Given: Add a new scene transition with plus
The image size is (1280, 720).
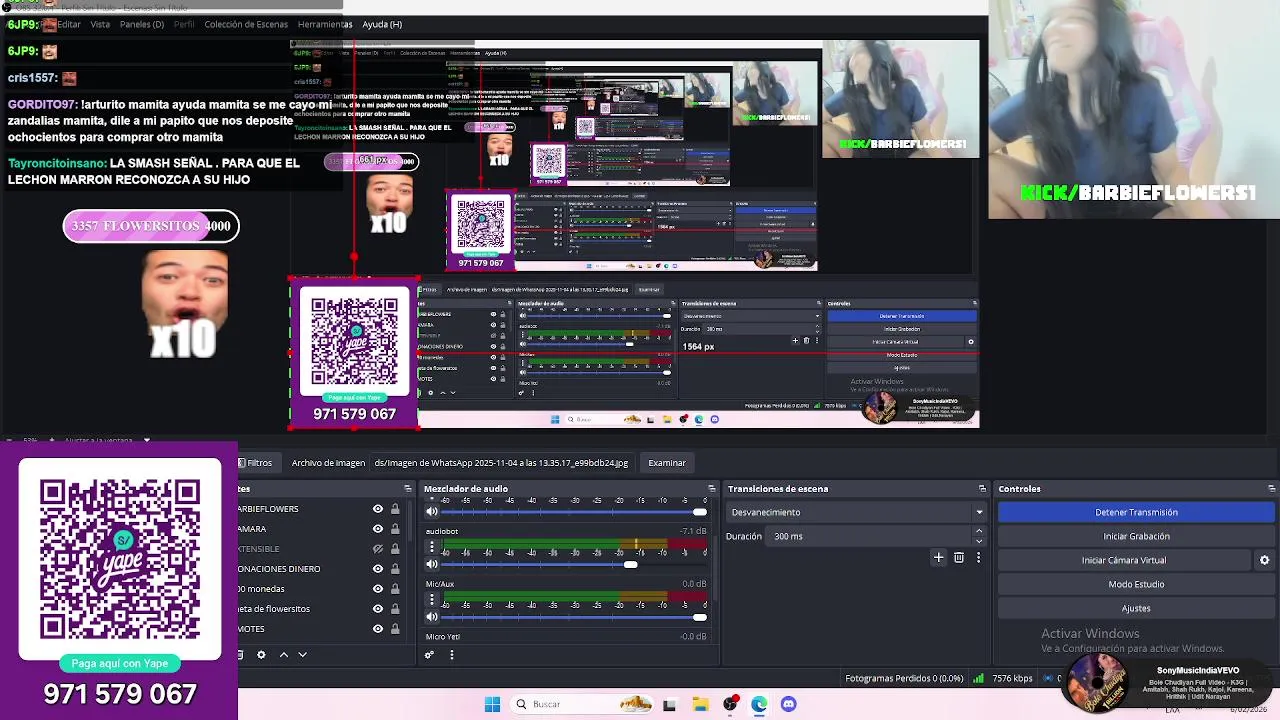Looking at the screenshot, I should click(938, 557).
